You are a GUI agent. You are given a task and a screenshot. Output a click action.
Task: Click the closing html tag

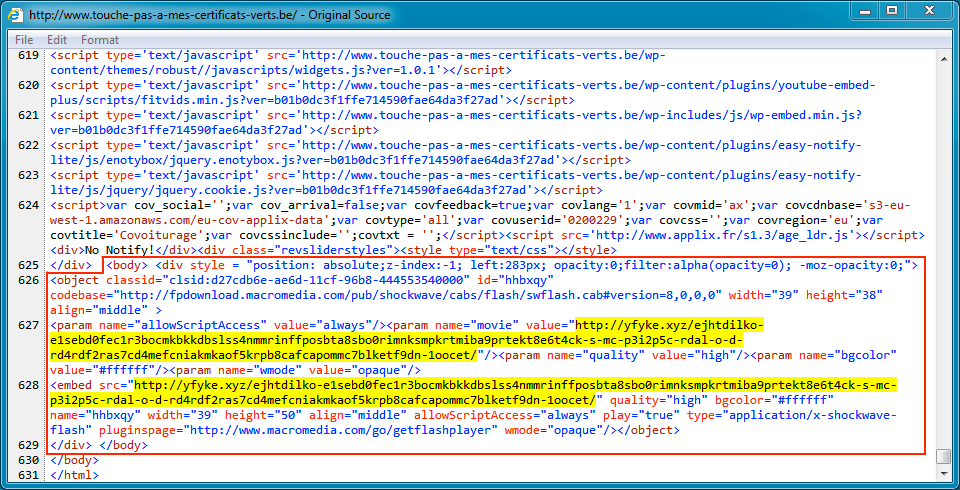click(74, 475)
